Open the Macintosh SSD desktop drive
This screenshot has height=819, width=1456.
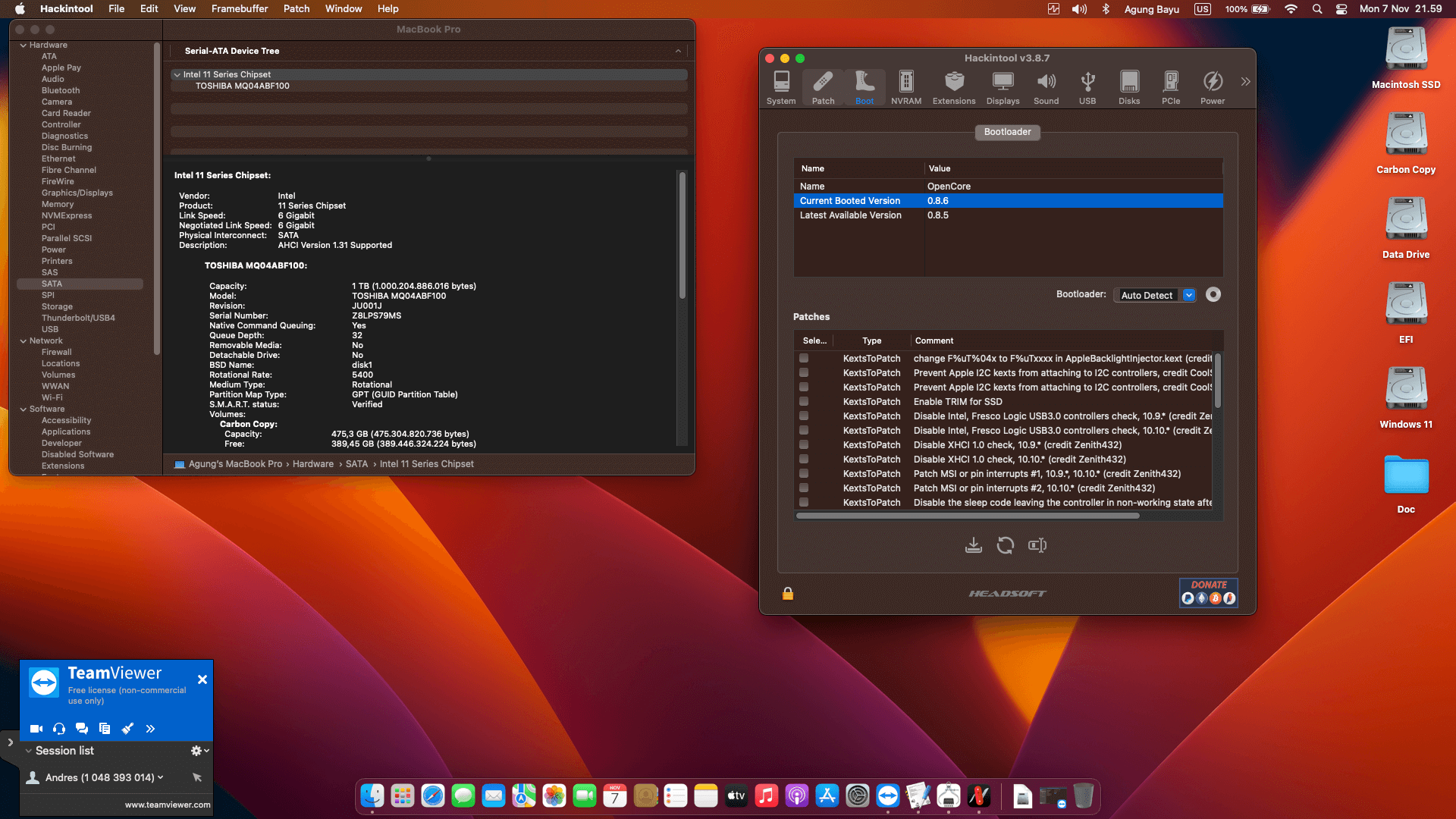pos(1406,58)
